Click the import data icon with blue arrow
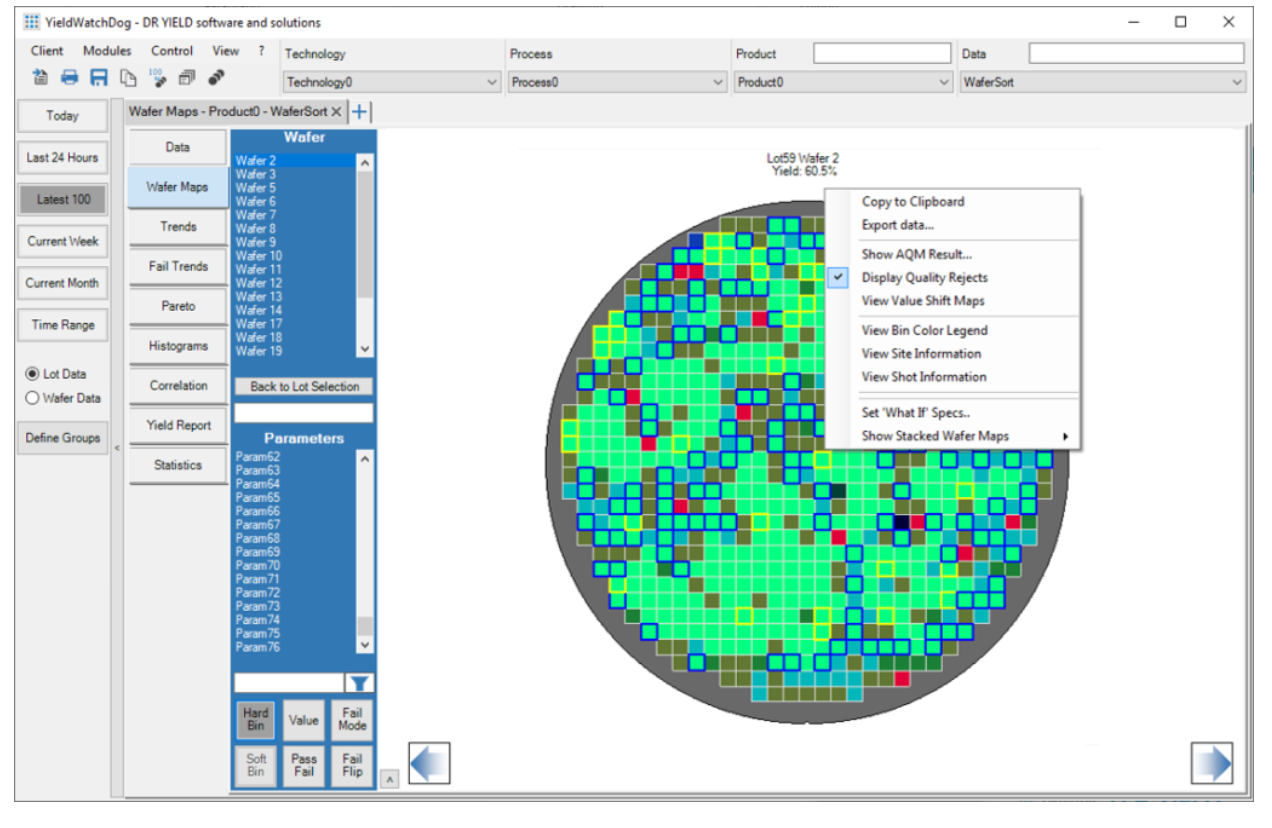This screenshot has width=1272, height=828. [40, 77]
